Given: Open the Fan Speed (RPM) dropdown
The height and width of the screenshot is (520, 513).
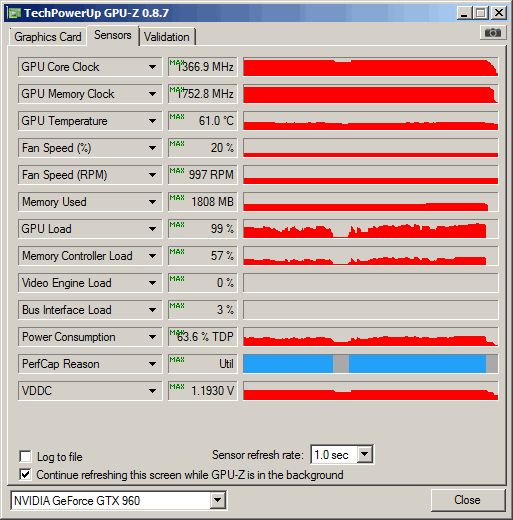Looking at the screenshot, I should pos(152,175).
